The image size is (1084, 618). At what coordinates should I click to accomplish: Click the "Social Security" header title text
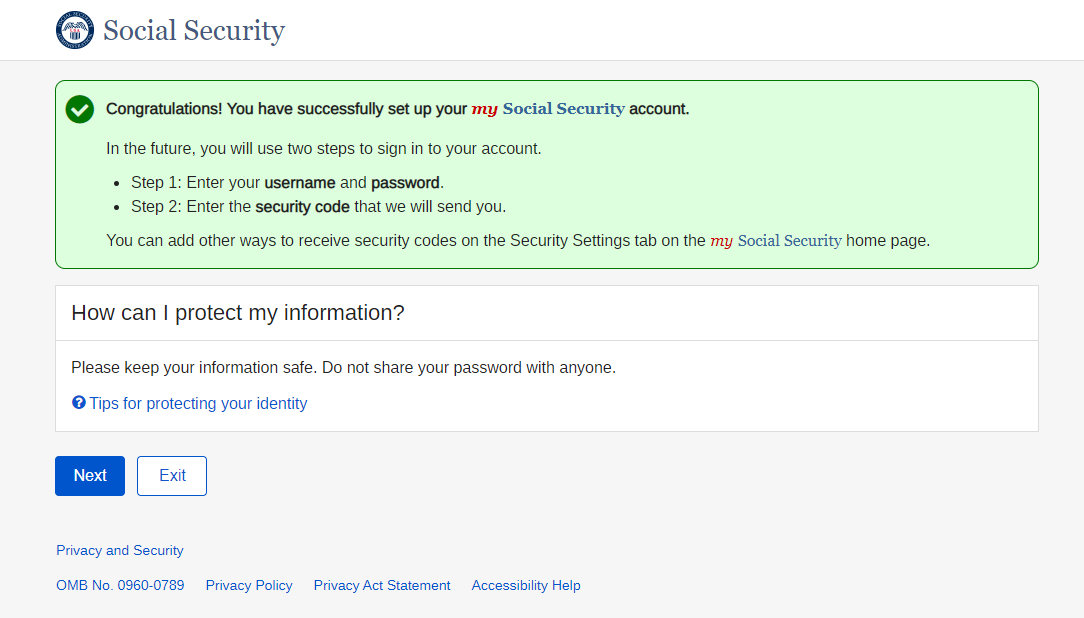click(x=194, y=31)
